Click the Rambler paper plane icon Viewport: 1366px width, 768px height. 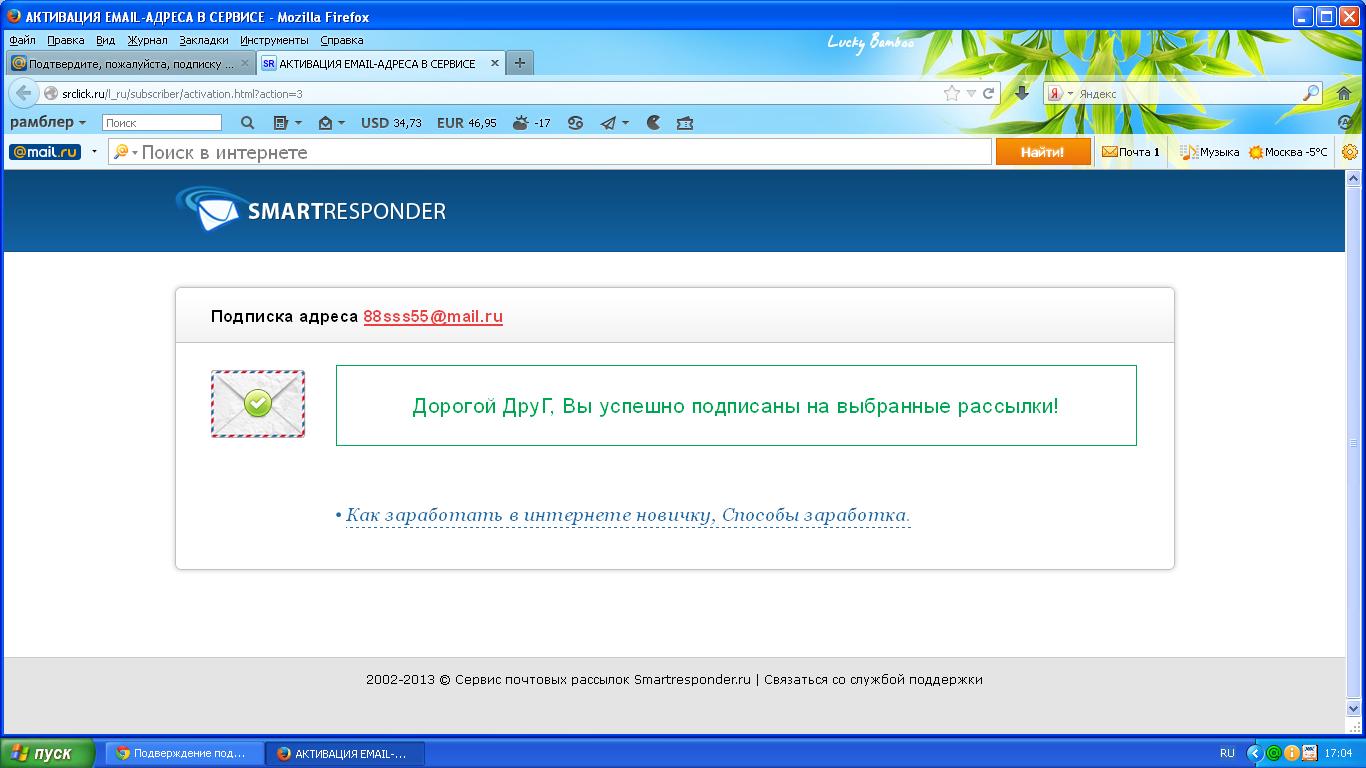[x=608, y=123]
